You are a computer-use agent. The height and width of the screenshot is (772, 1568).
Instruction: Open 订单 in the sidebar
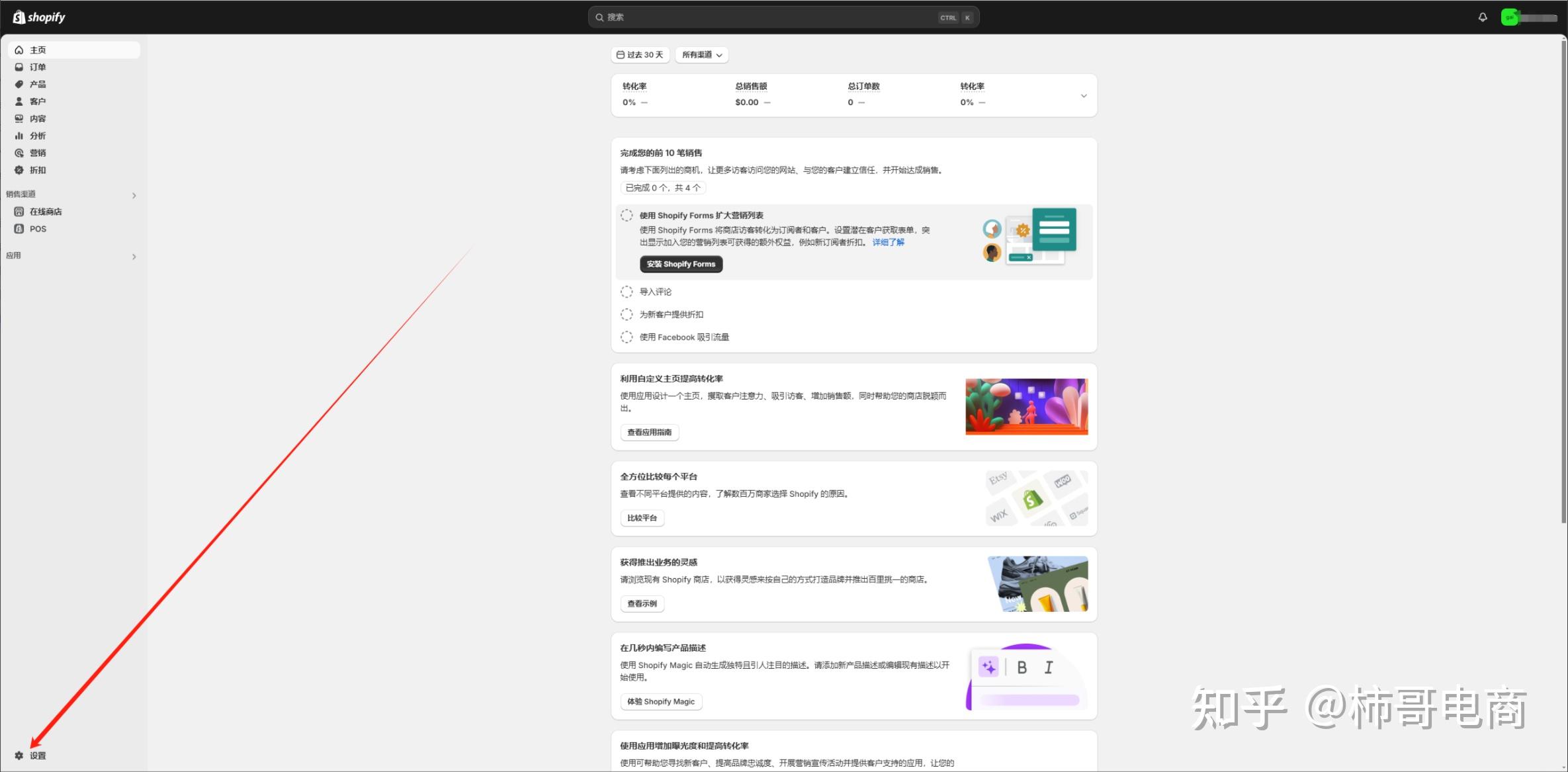tap(74, 67)
